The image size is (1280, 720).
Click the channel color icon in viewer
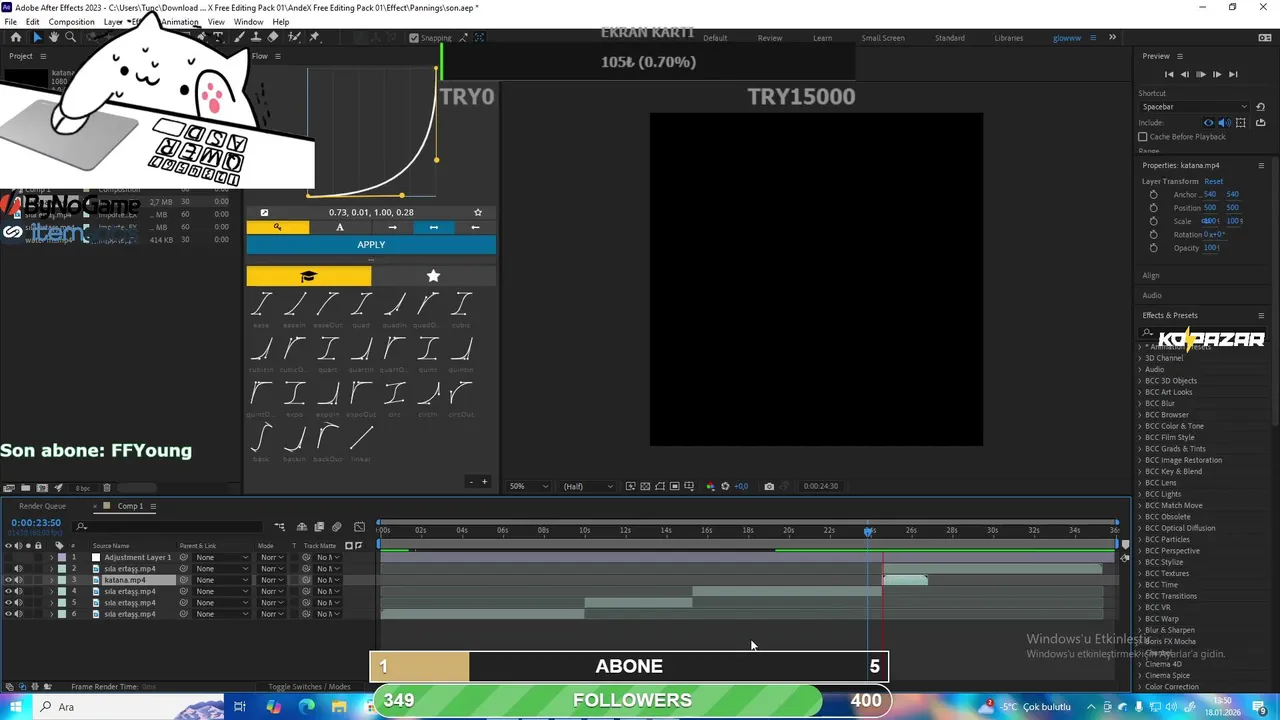pyautogui.click(x=710, y=486)
